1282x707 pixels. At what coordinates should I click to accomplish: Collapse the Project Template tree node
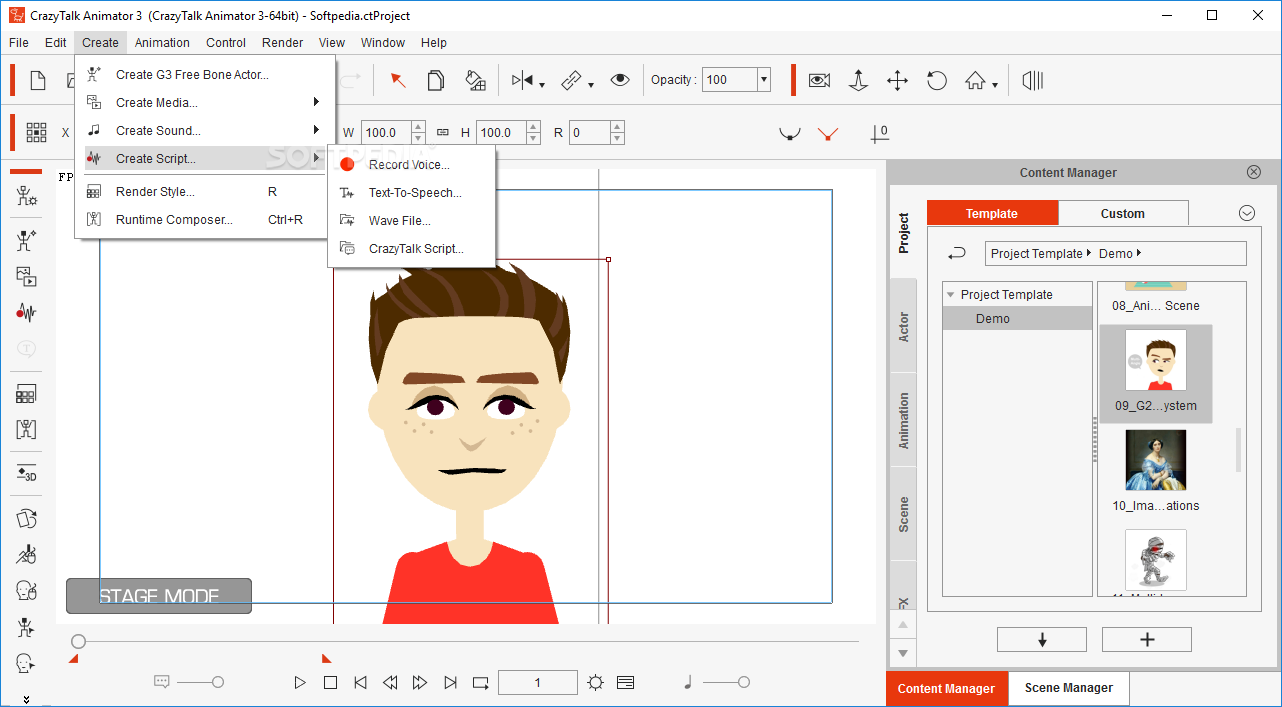[950, 295]
